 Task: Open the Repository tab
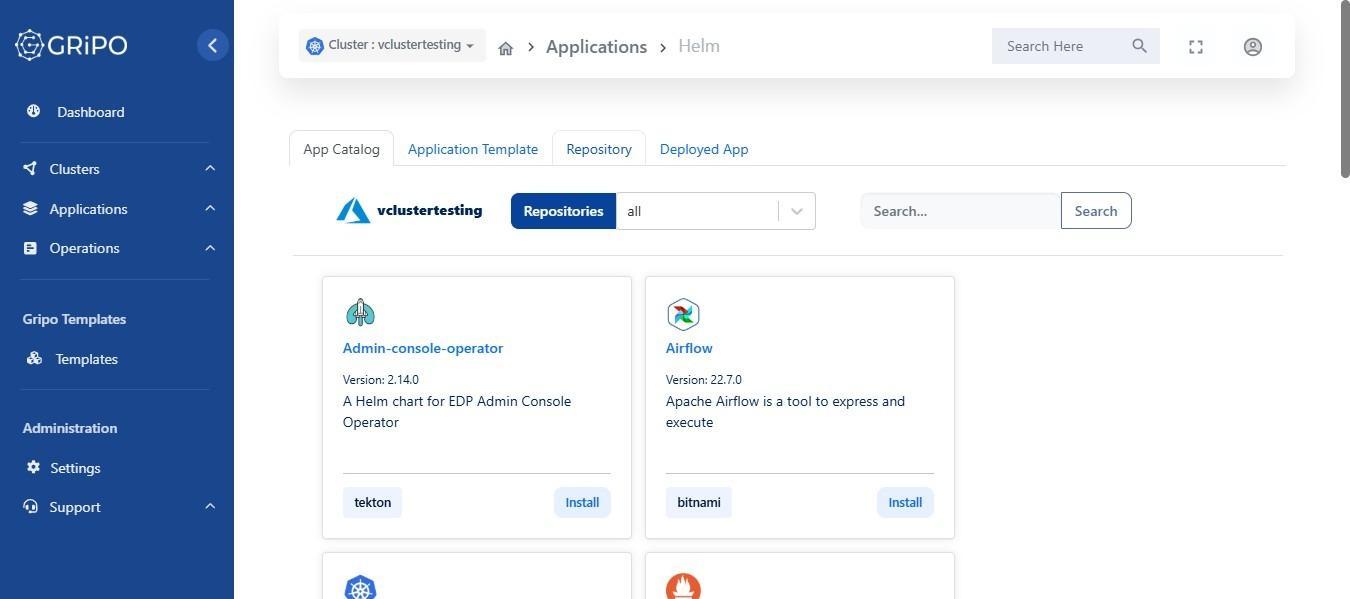pos(599,149)
